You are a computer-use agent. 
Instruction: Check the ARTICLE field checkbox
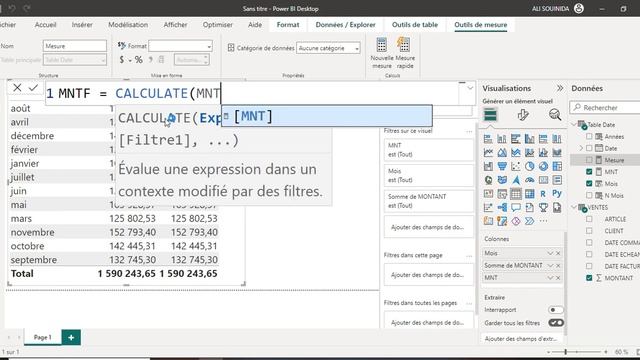pos(589,219)
